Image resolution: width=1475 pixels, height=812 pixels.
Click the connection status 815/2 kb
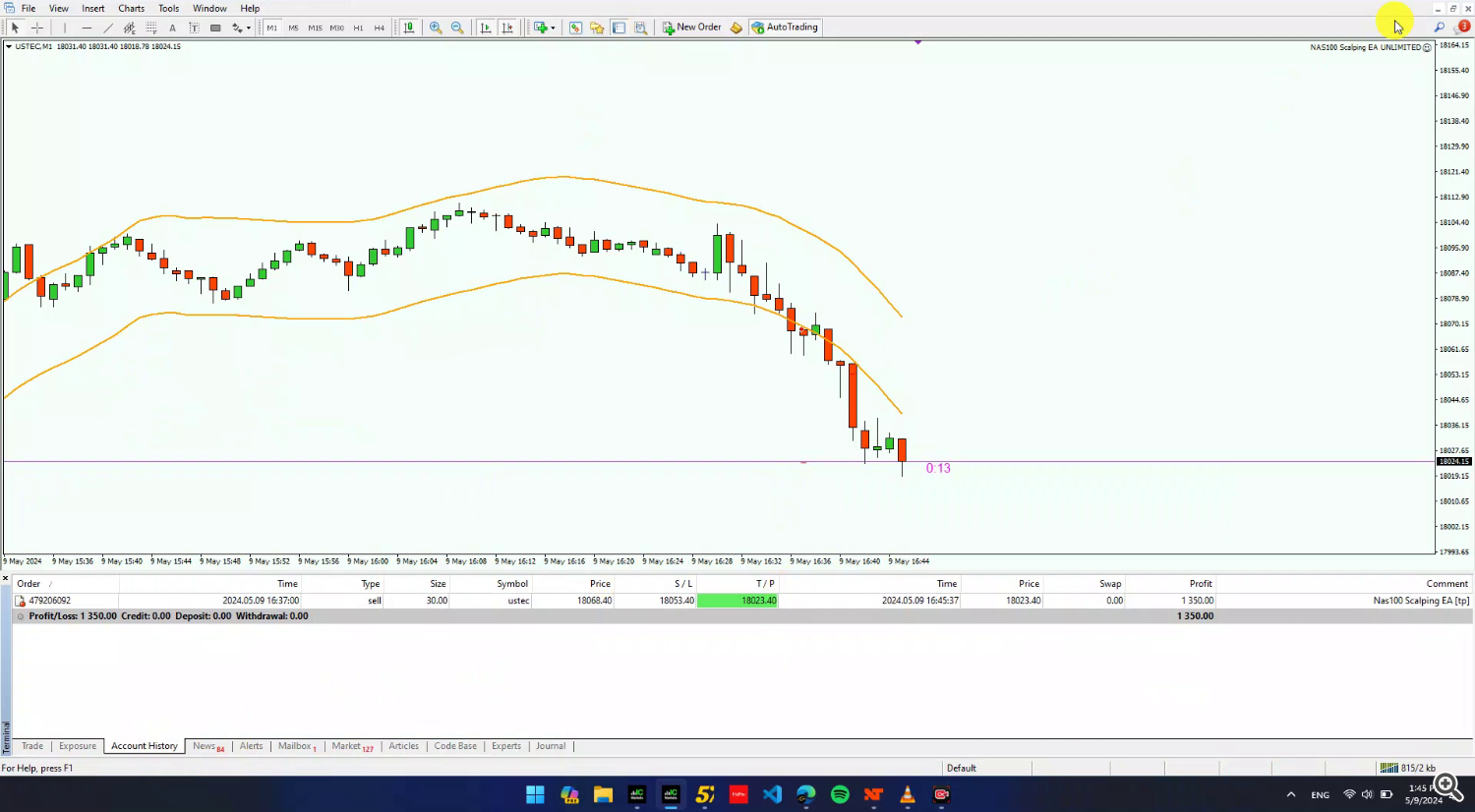(1407, 768)
